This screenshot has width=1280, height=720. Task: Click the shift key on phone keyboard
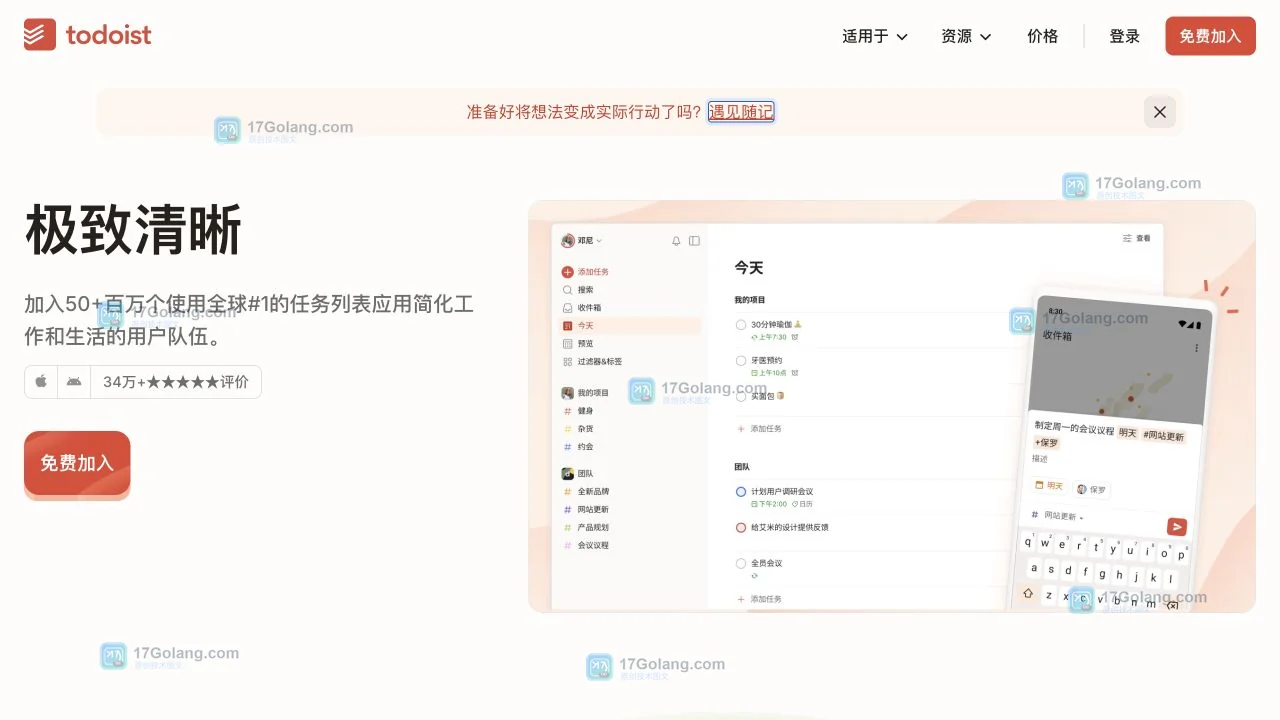point(1028,592)
